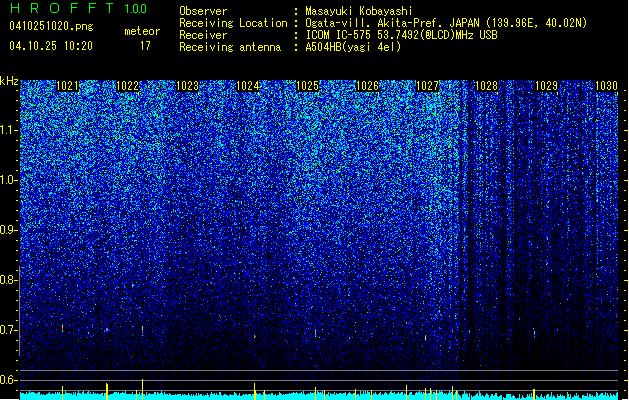Screen dimensions: 629x400
Task: Click the 1026 time marker
Action: [x=367, y=86]
